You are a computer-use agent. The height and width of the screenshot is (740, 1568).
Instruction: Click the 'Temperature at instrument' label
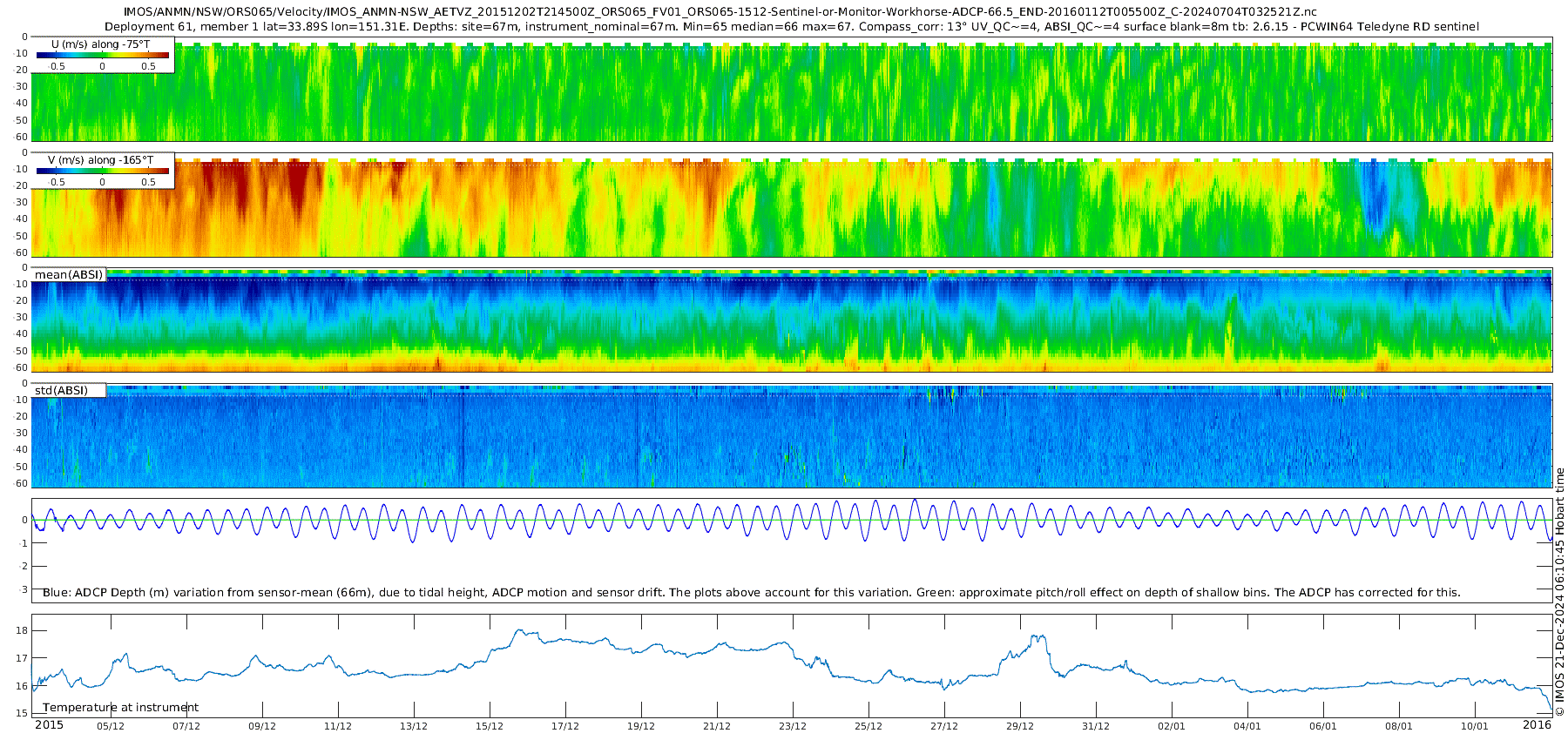click(x=121, y=708)
